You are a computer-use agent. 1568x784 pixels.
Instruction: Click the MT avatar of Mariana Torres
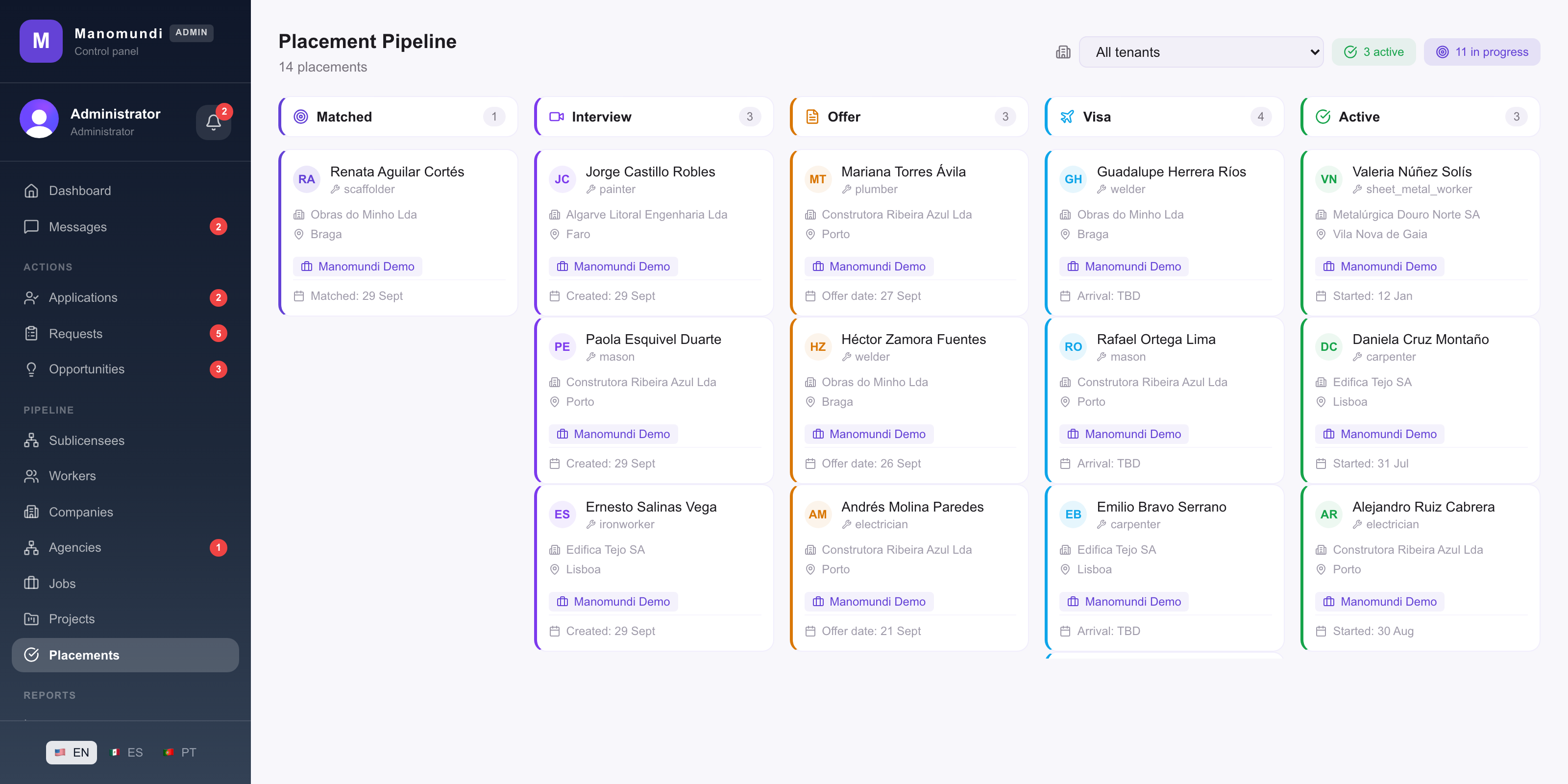coord(817,179)
